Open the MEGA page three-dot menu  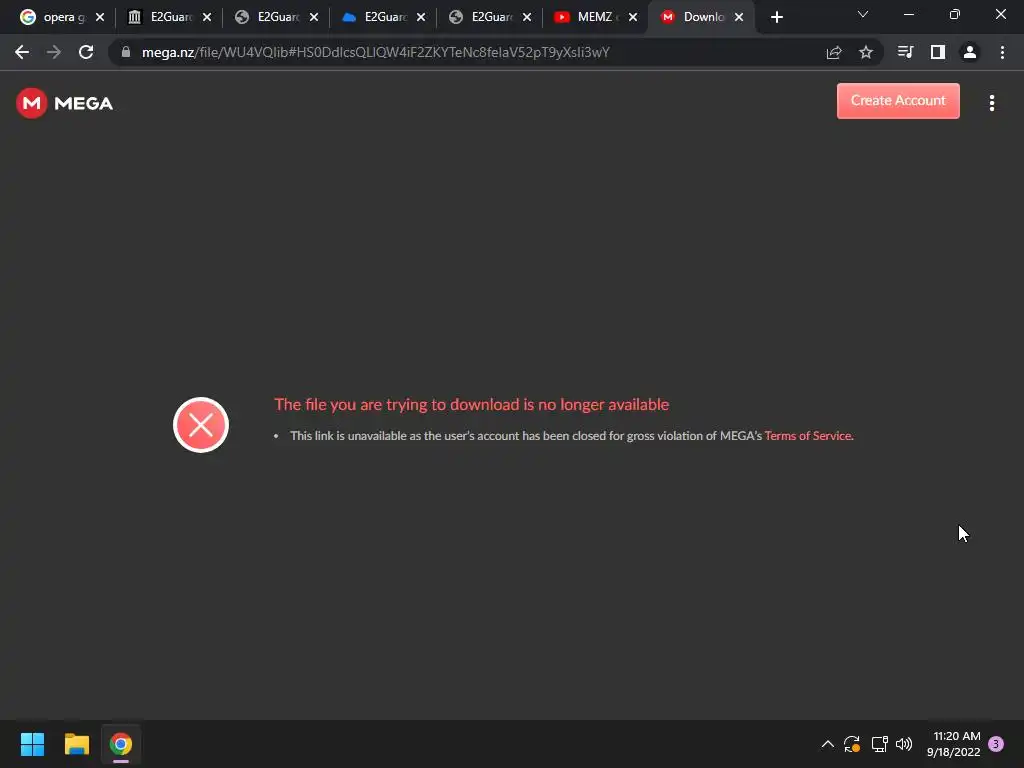tap(991, 103)
